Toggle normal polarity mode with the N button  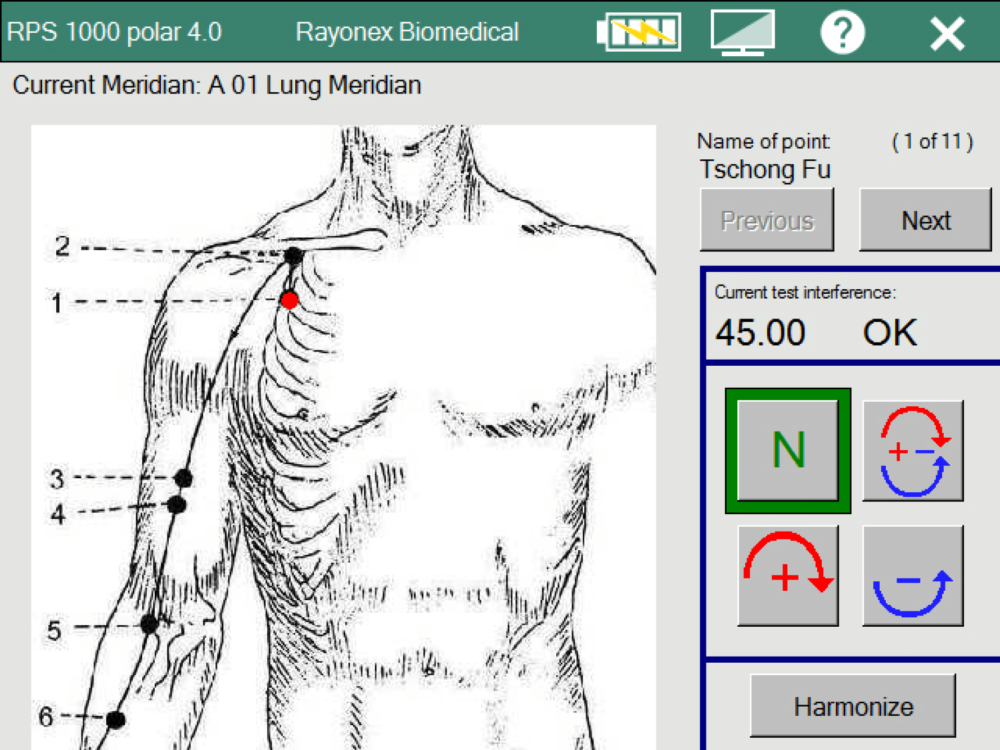(x=787, y=448)
